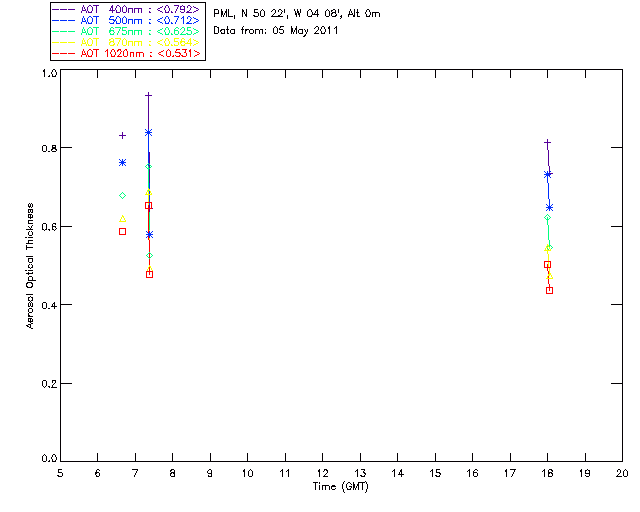Click the topmost purple plus marker above 0.9
The width and height of the screenshot is (640, 512).
(149, 96)
